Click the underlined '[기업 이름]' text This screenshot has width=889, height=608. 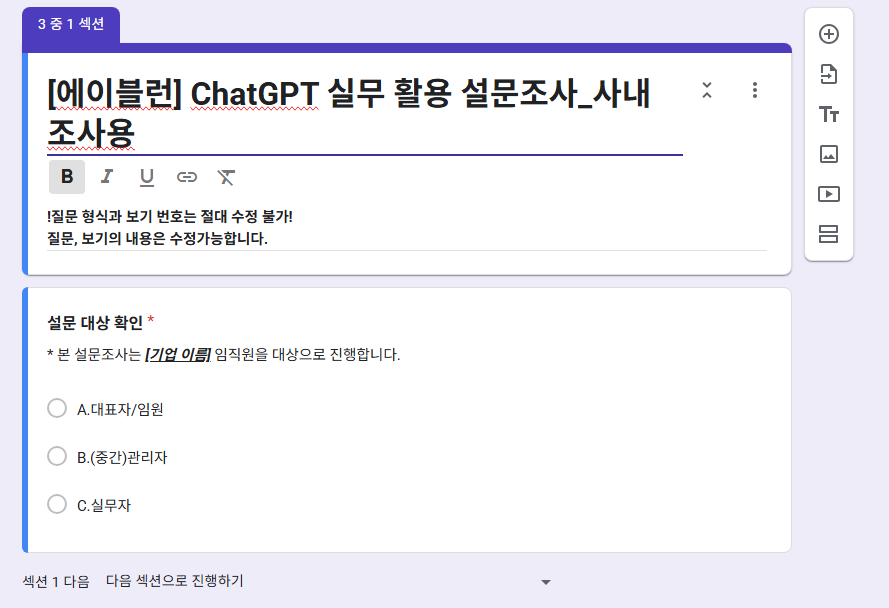click(x=178, y=354)
